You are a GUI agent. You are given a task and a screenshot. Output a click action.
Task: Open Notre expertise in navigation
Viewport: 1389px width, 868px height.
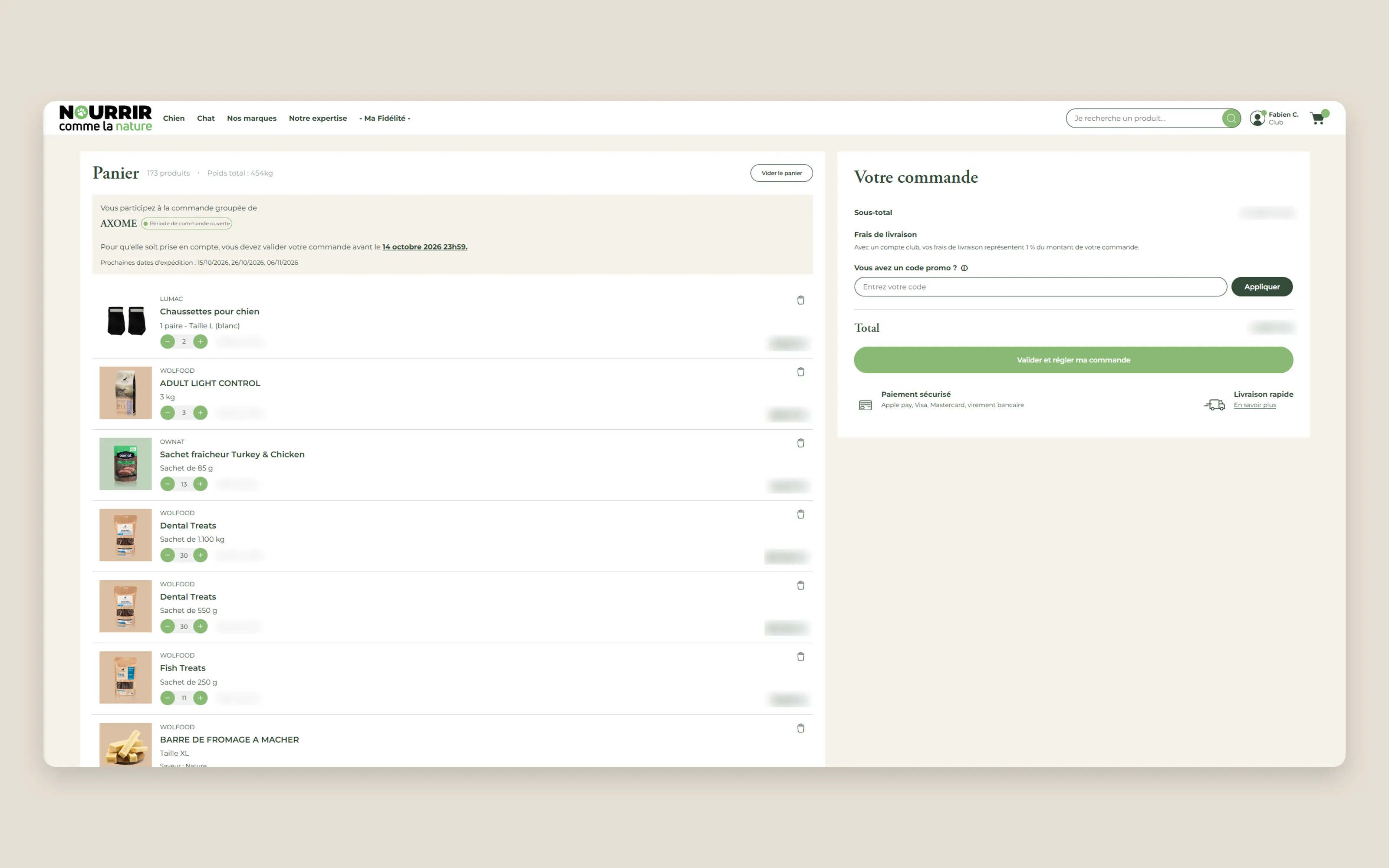318,118
